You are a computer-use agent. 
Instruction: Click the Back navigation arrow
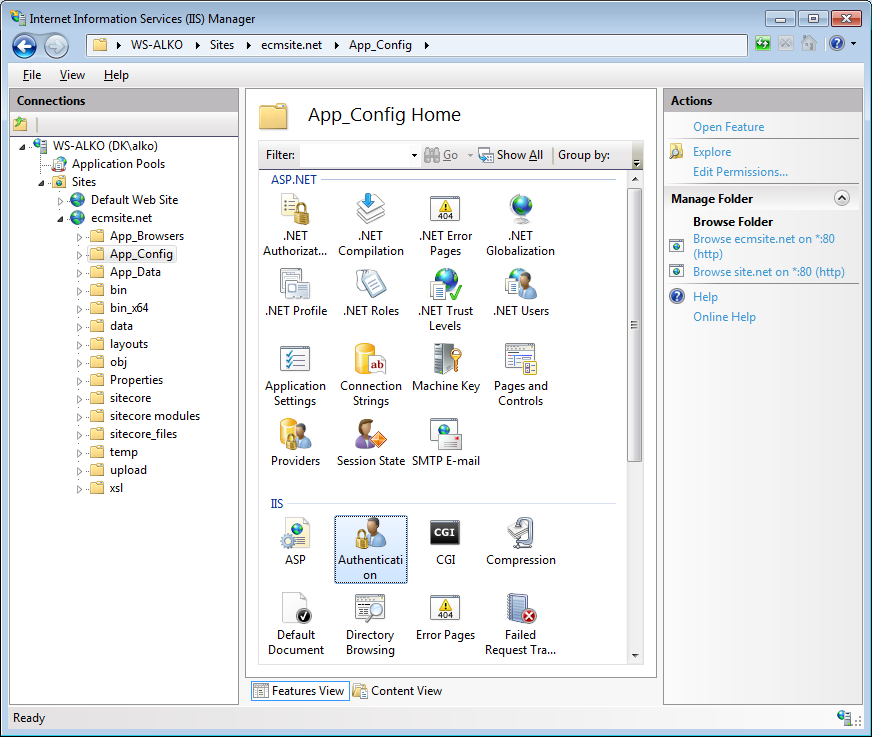tap(24, 46)
